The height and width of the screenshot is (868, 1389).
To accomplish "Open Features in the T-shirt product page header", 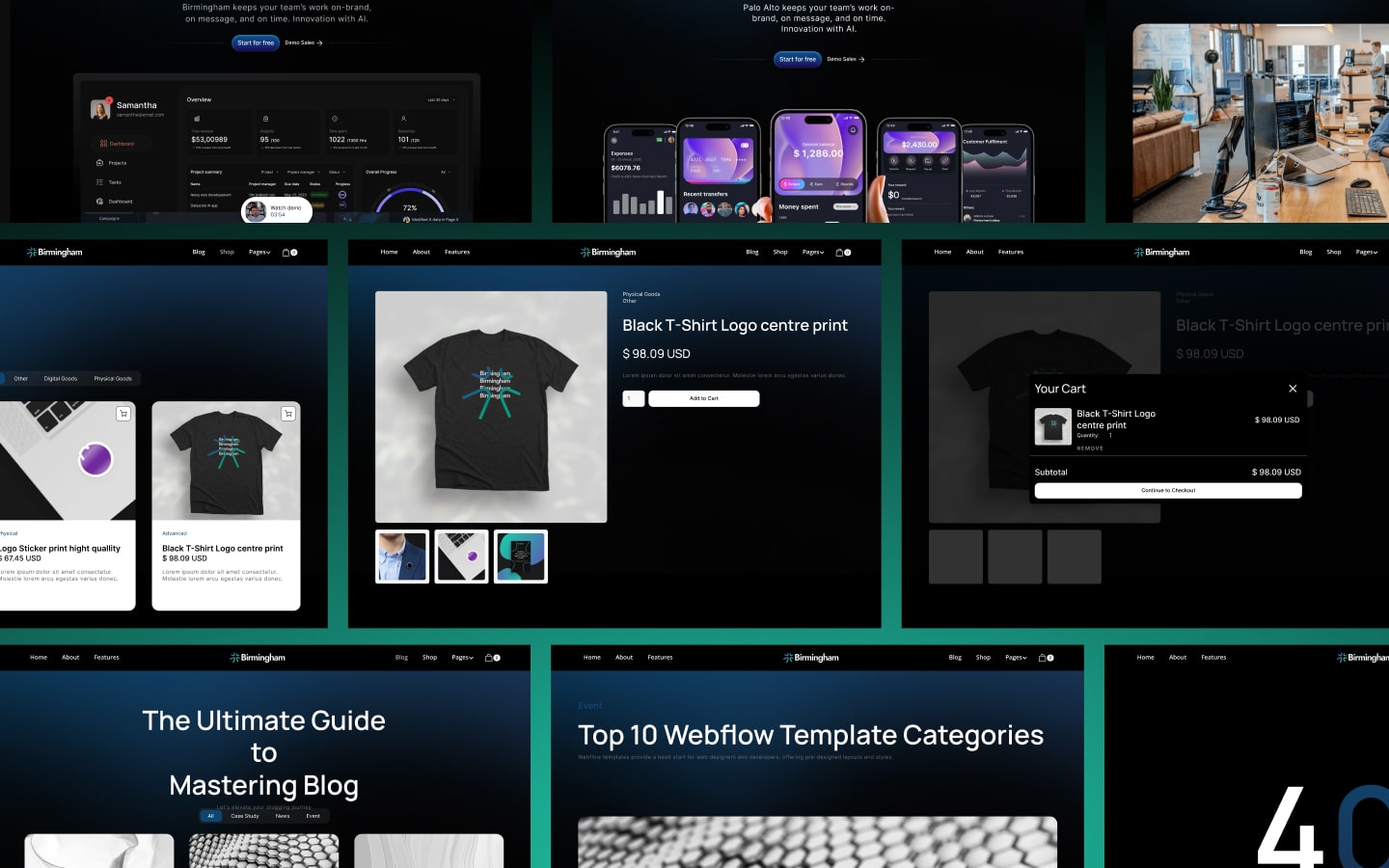I will 457,253.
